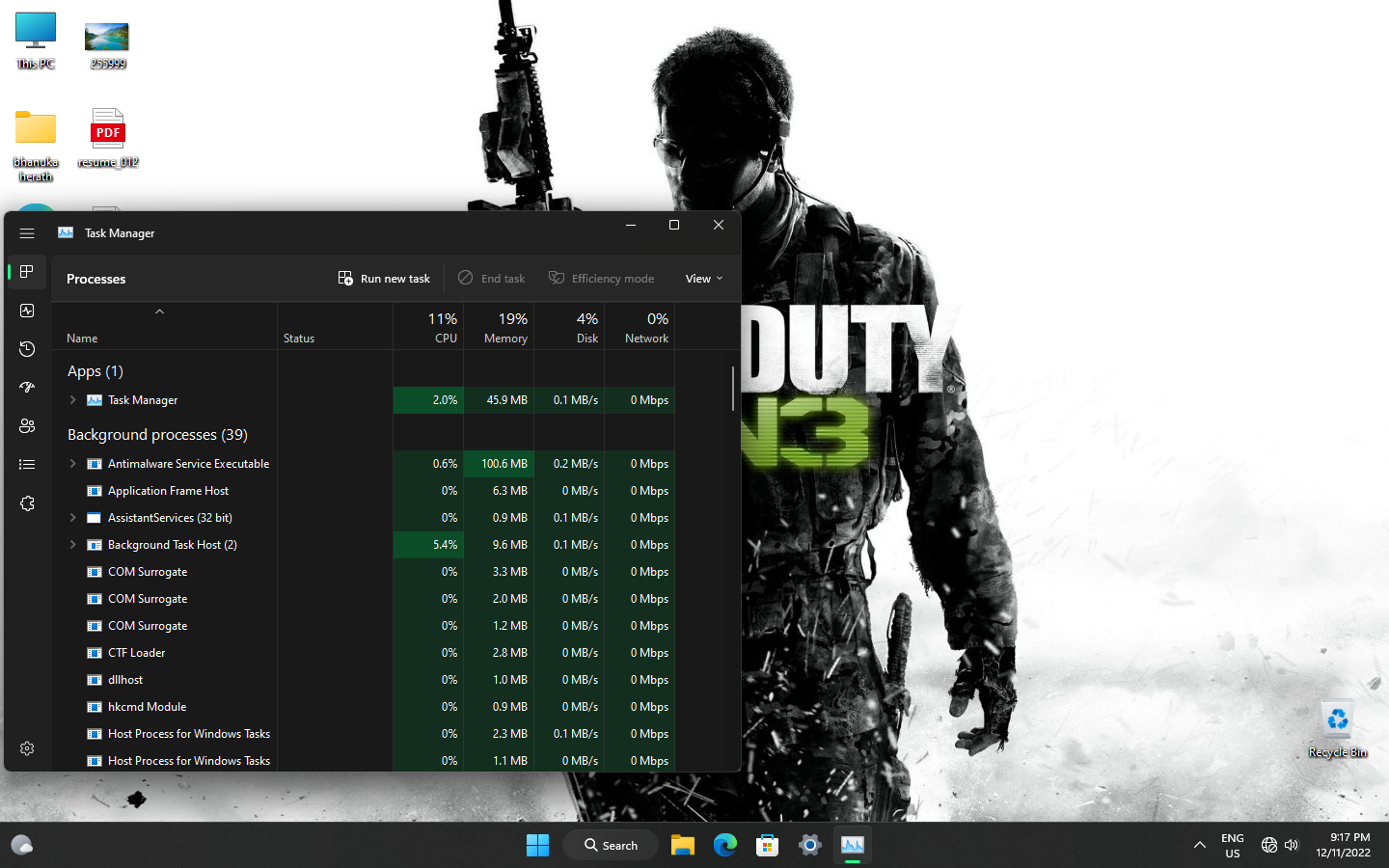
Task: Click the Antimalware Service Executable process icon
Action: pyautogui.click(x=95, y=464)
